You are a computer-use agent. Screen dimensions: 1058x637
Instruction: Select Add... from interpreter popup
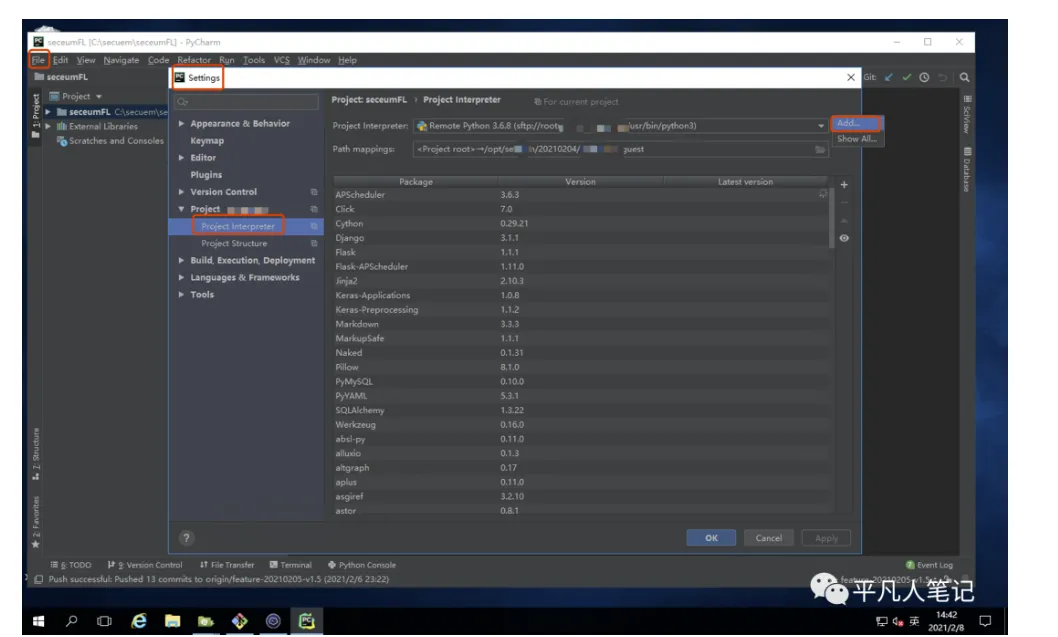tap(856, 123)
